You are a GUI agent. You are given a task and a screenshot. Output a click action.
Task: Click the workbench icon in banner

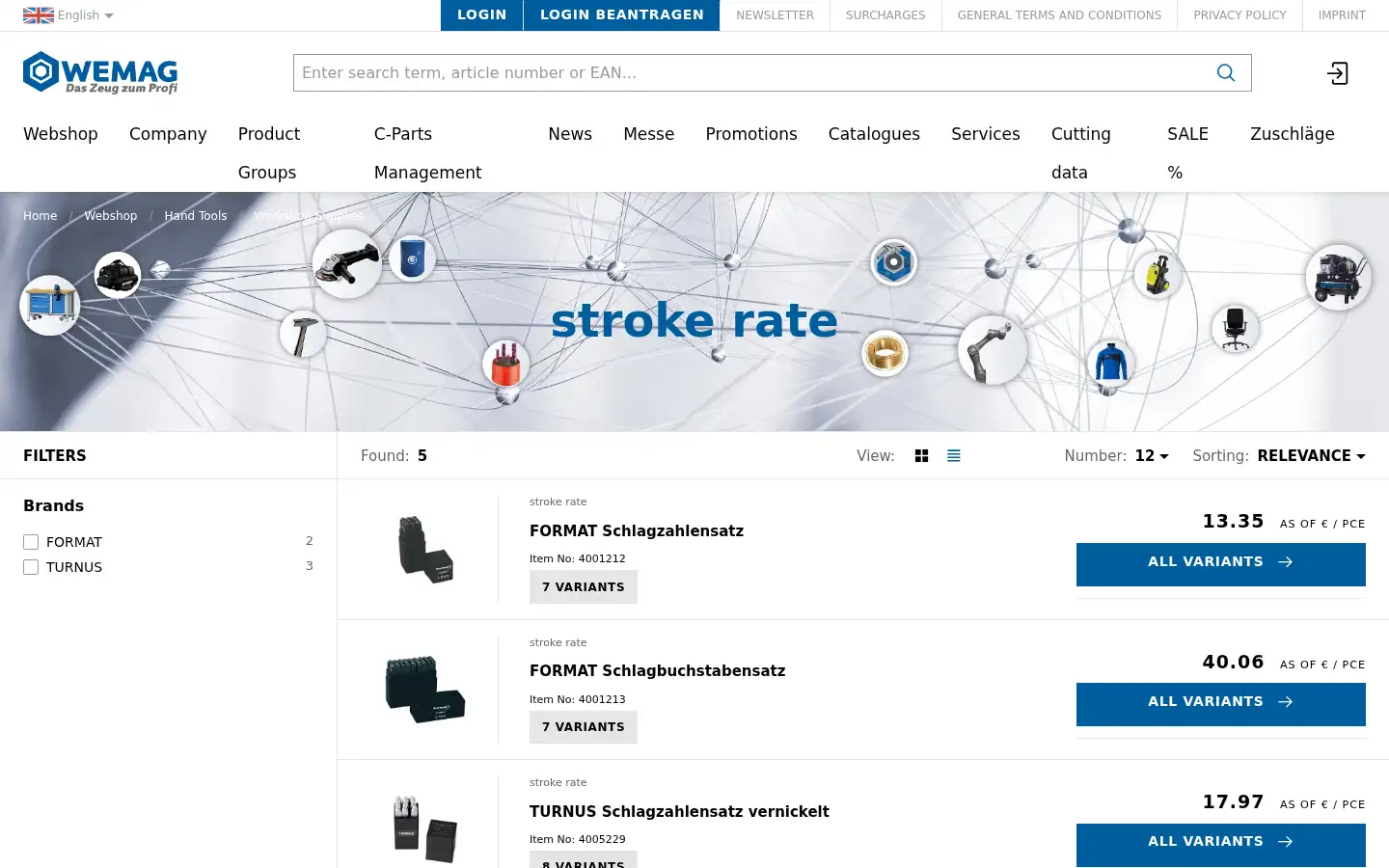pyautogui.click(x=50, y=306)
